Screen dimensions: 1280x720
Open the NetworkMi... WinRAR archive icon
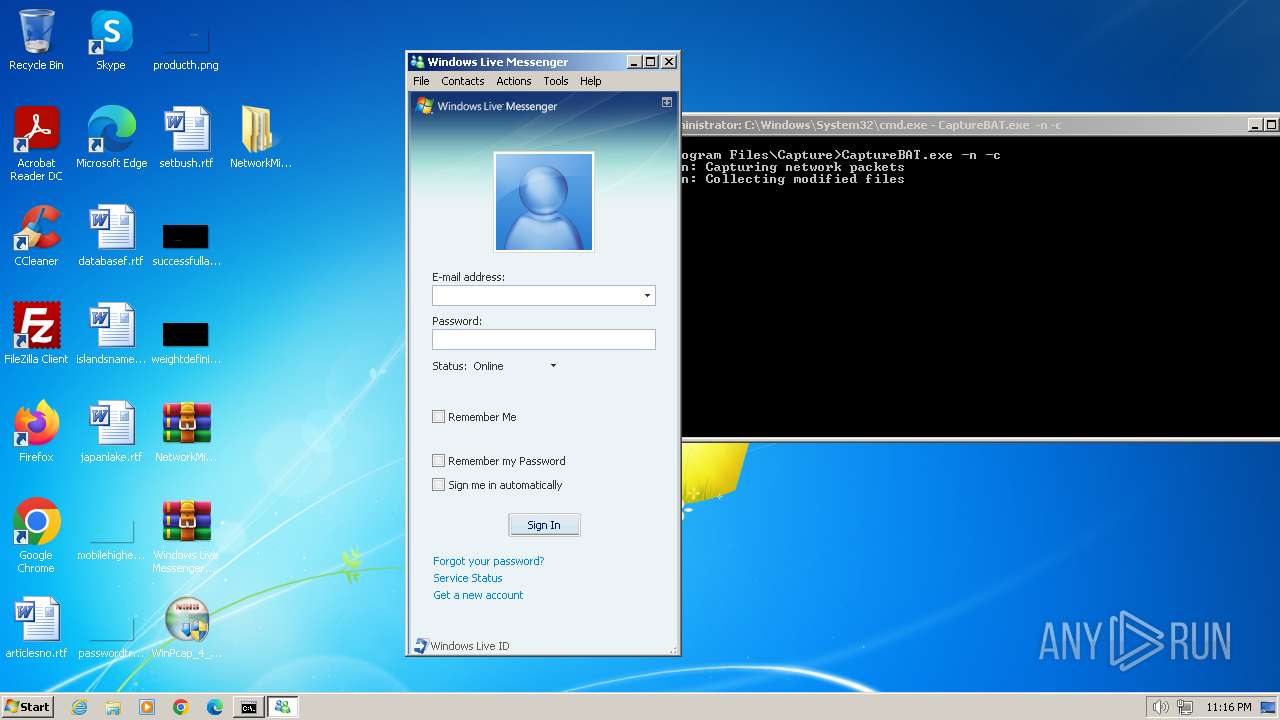click(186, 432)
